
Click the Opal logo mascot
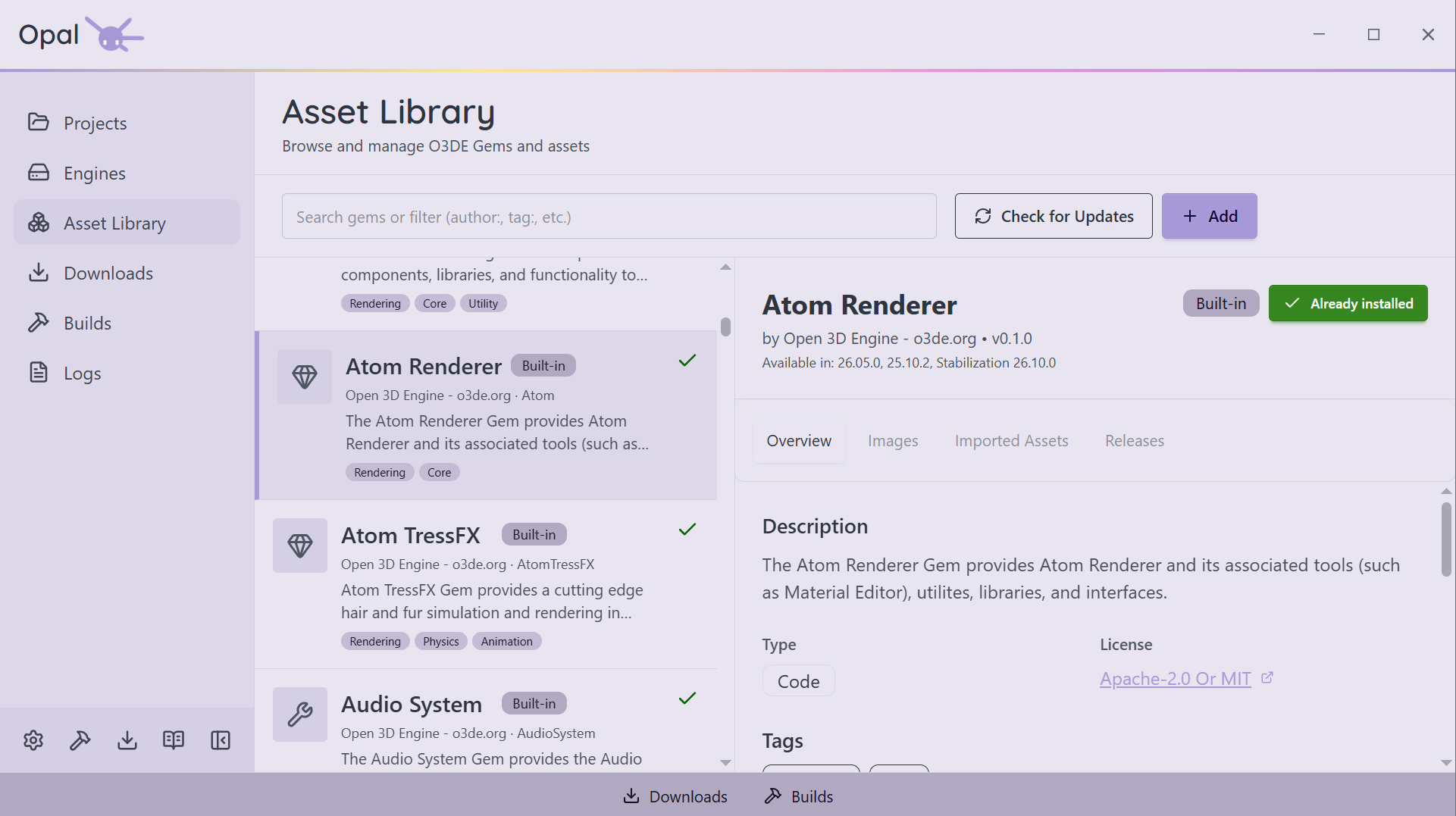click(x=114, y=34)
